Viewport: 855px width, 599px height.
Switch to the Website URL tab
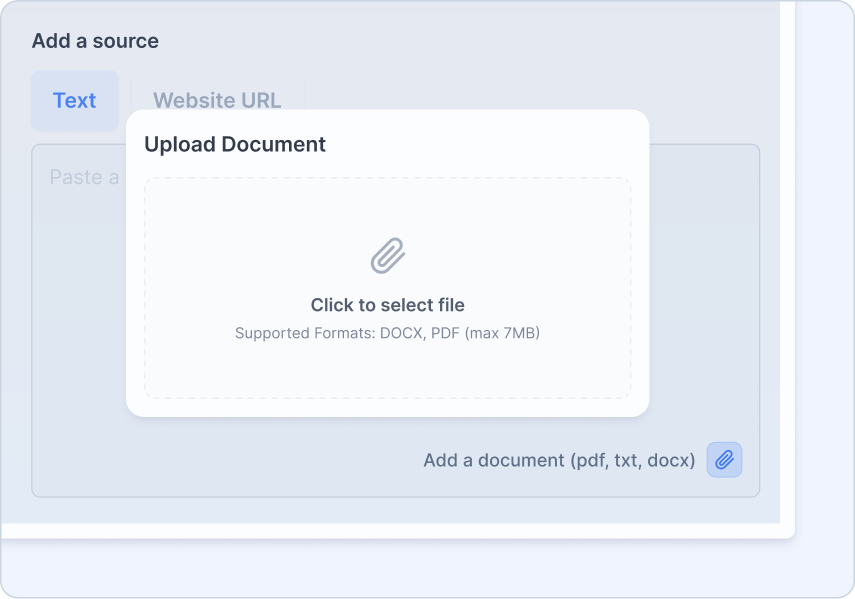point(216,99)
